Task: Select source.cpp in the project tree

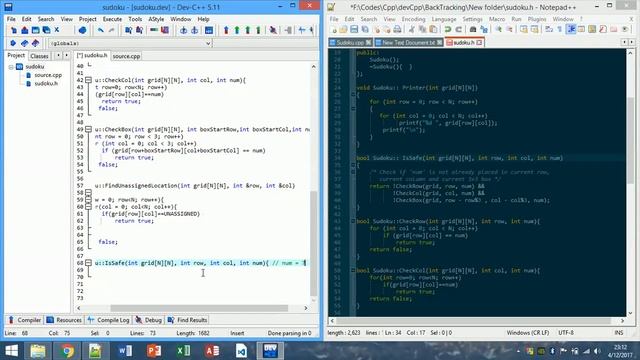Action: [x=48, y=75]
